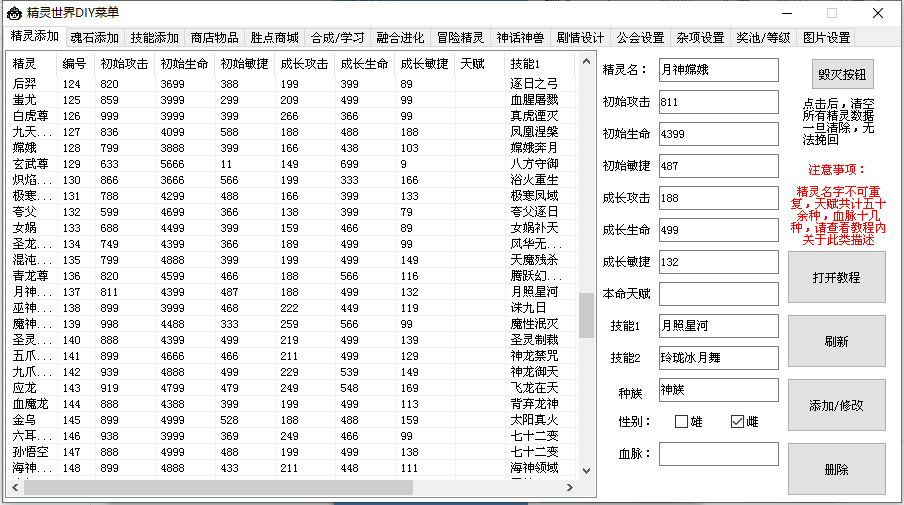Image resolution: width=904 pixels, height=505 pixels.
Task: Select the 夸父 row
Action: [x=291, y=212]
